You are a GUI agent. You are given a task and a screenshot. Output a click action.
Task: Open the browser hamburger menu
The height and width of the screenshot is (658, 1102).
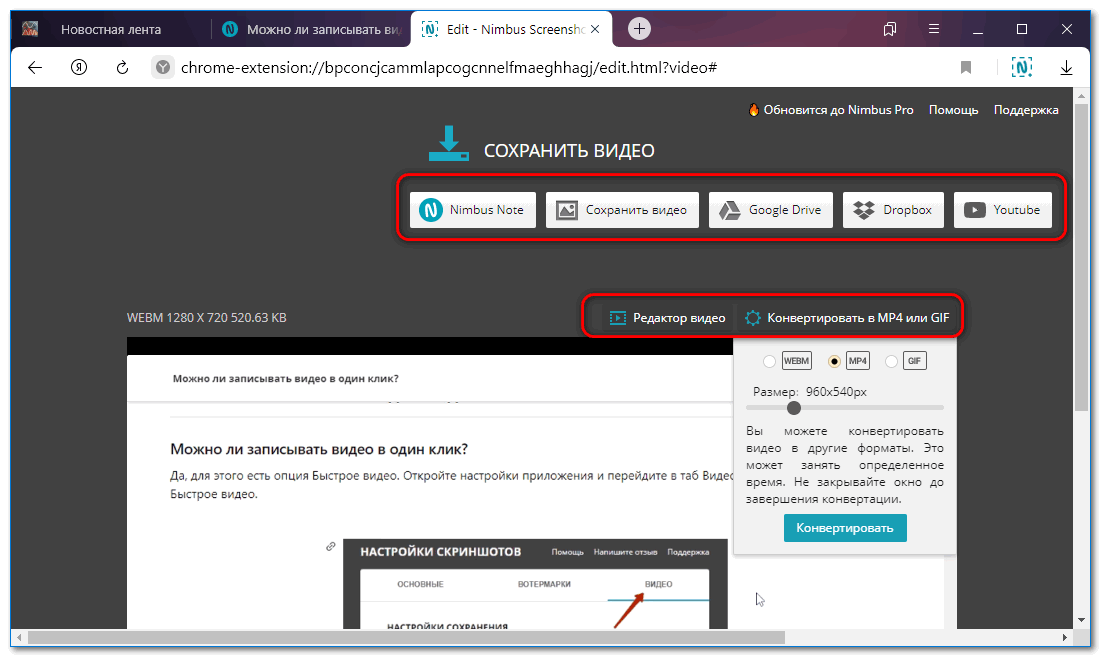[x=934, y=29]
